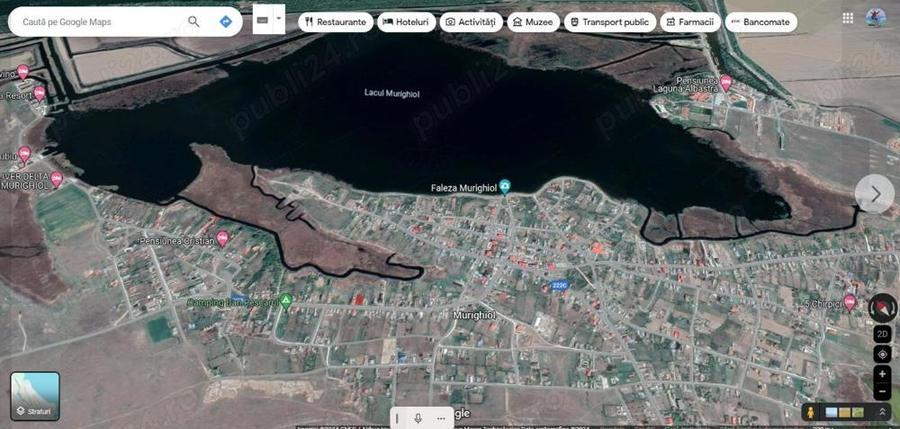Click into the Caută pe Google Maps field
900x429 pixels.
point(100,22)
